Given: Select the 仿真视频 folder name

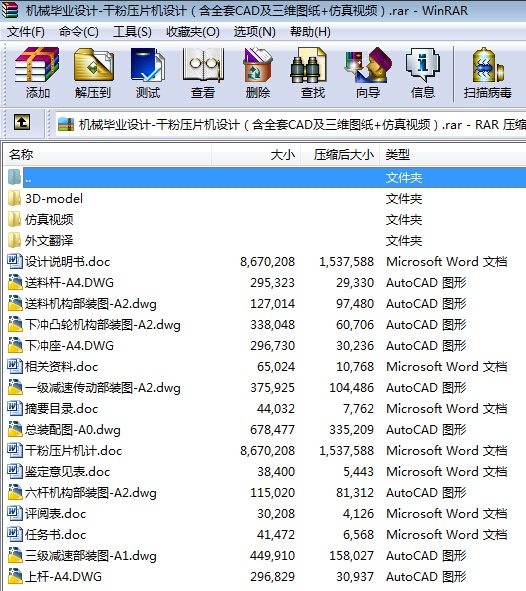Looking at the screenshot, I should (x=49, y=220).
